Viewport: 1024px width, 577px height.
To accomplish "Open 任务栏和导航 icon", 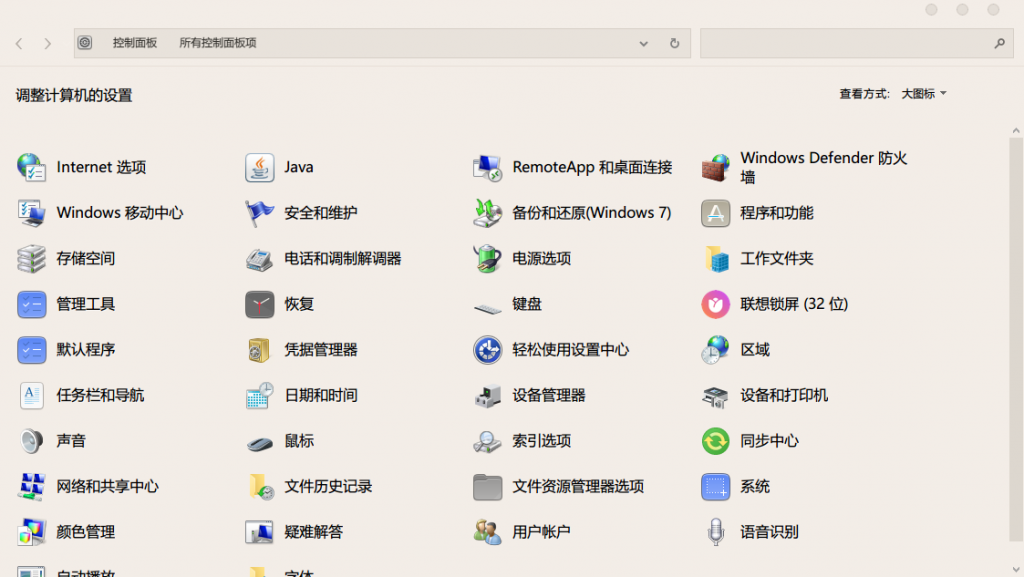I will 31,396.
